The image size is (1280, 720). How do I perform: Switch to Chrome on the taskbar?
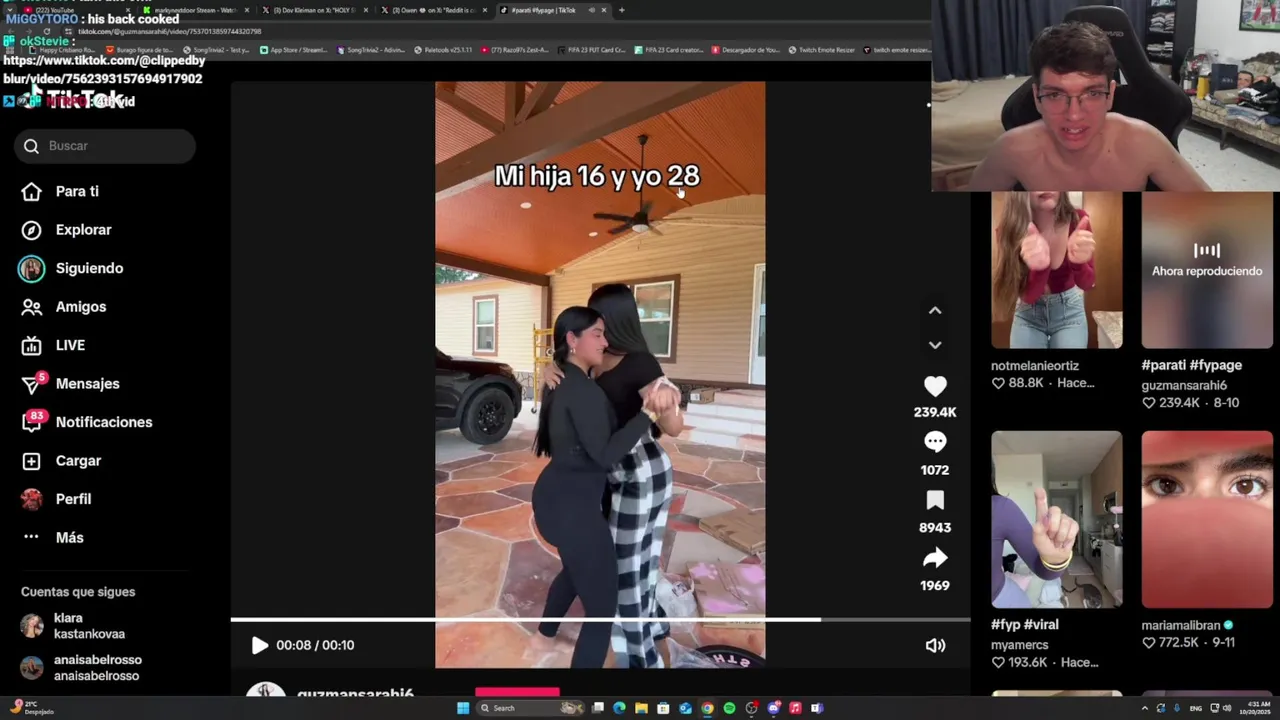pyautogui.click(x=708, y=708)
